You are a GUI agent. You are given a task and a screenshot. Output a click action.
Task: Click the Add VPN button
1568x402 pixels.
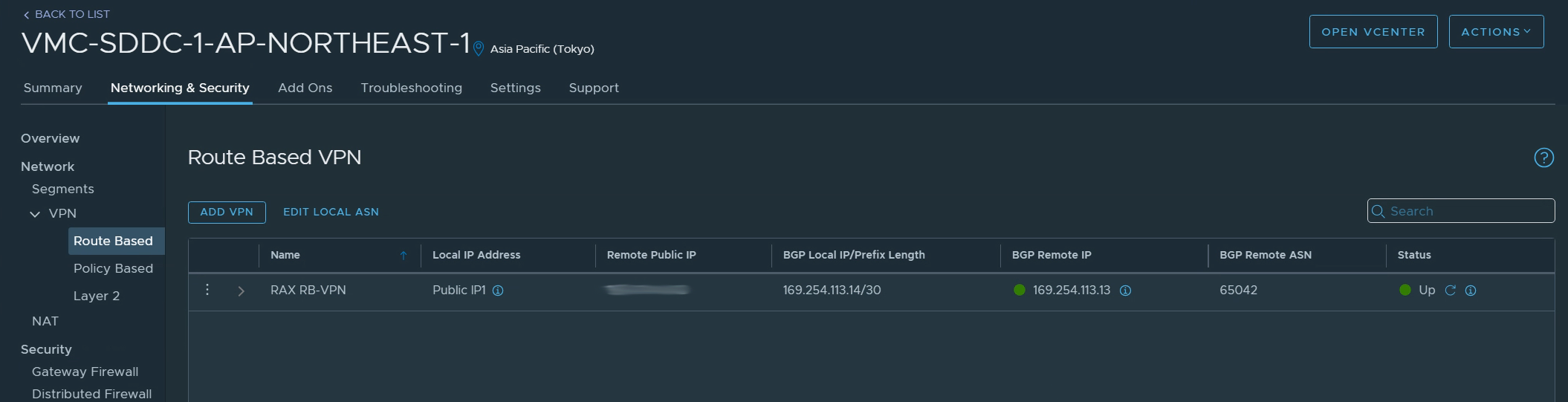coord(227,212)
